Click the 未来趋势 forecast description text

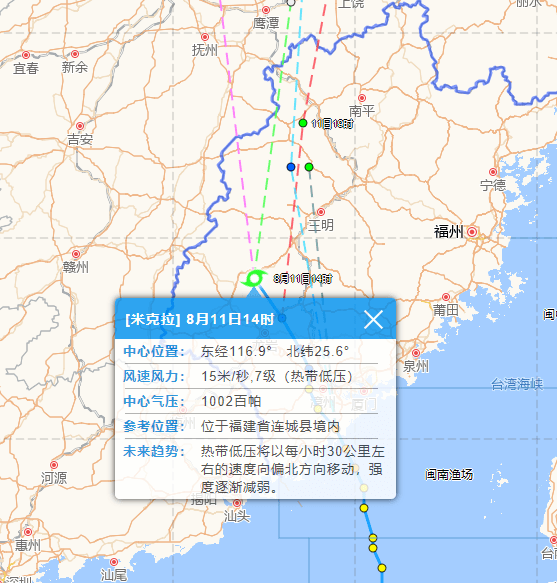coord(292,469)
